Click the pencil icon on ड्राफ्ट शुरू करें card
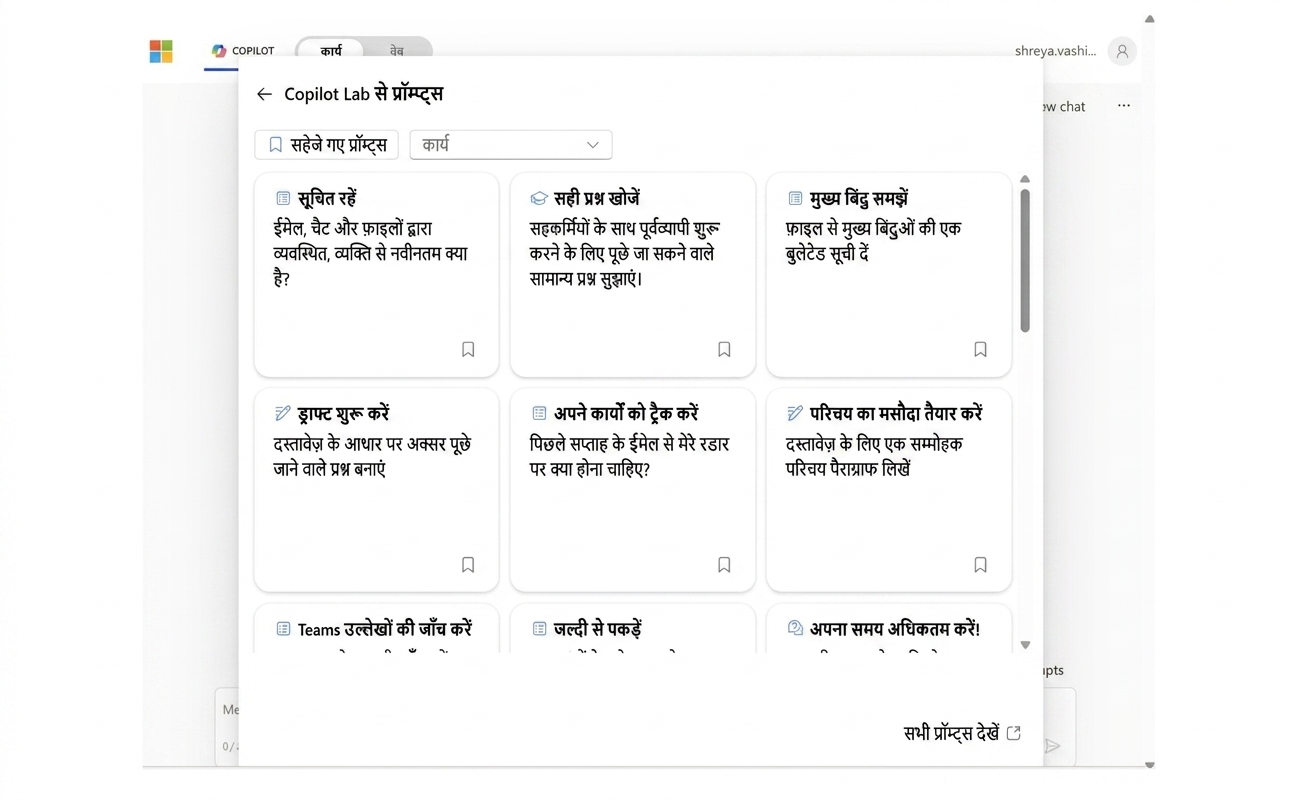The image size is (1304, 800). 283,413
